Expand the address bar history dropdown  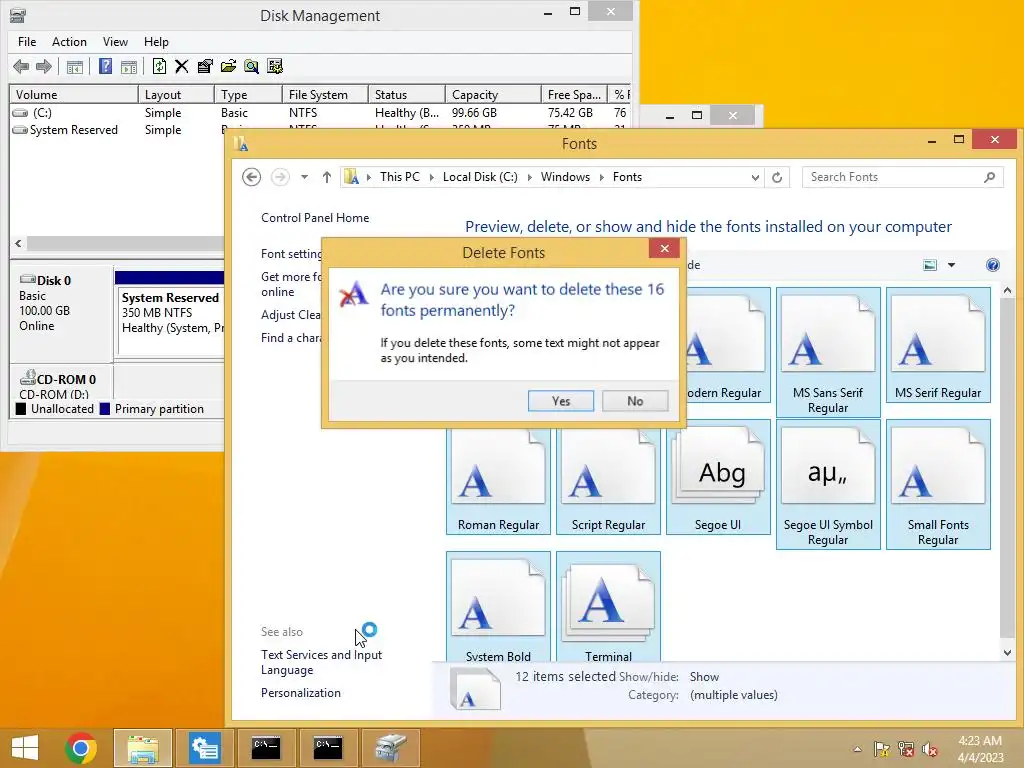coord(755,178)
